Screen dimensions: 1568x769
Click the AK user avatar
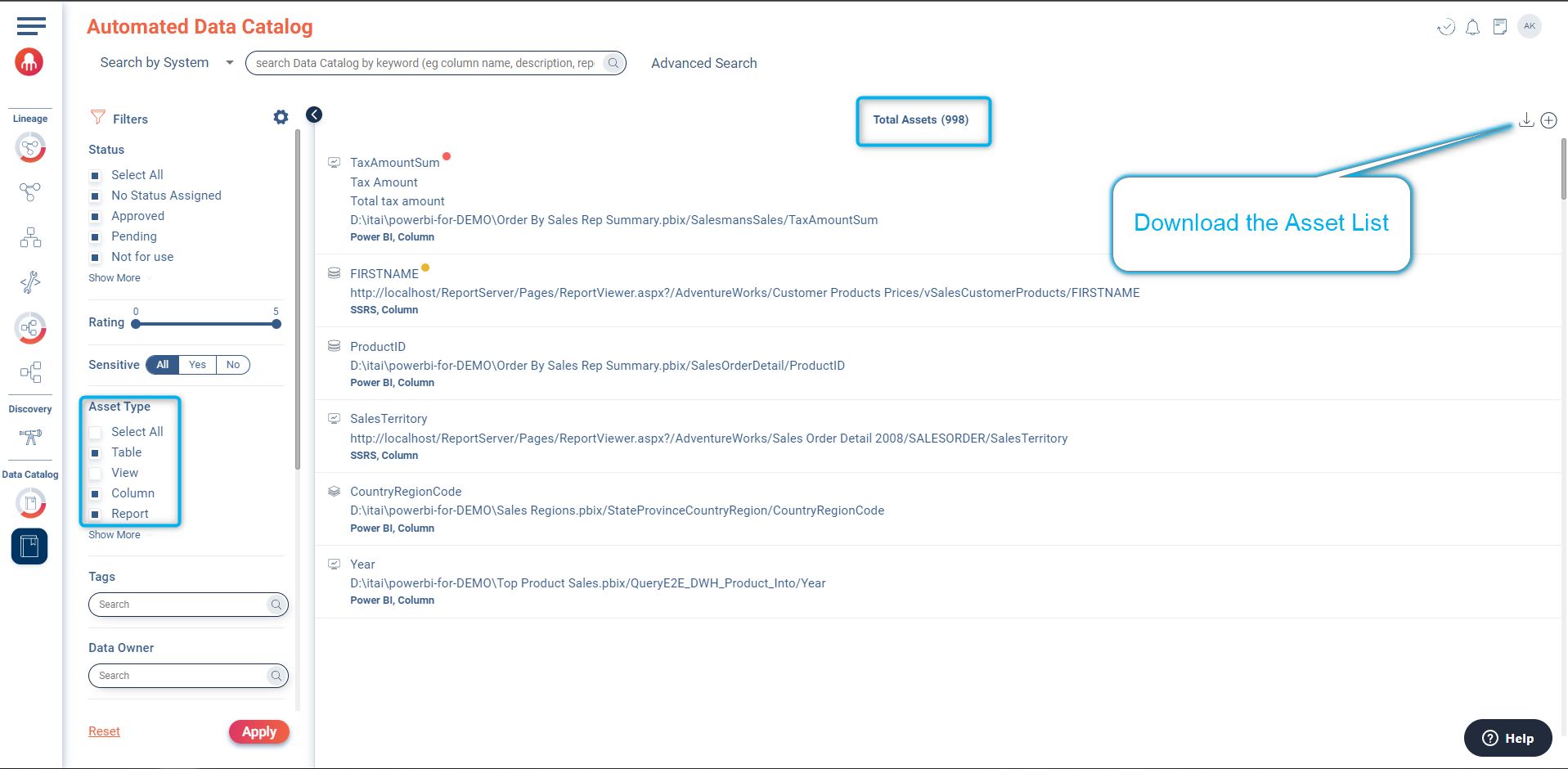pyautogui.click(x=1529, y=26)
